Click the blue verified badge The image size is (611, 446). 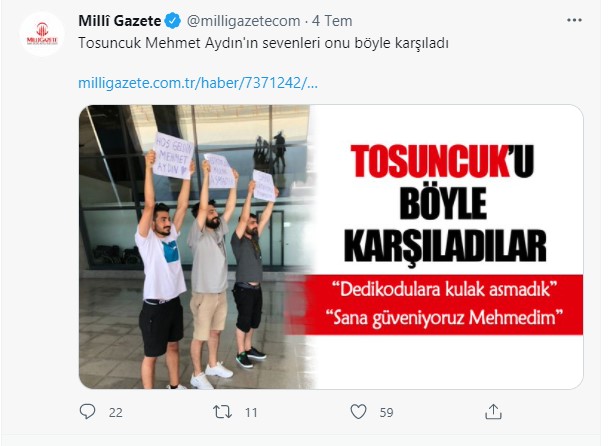tap(173, 21)
